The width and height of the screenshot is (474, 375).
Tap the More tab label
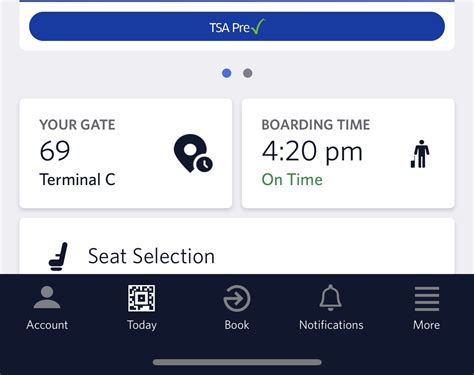pyautogui.click(x=426, y=325)
